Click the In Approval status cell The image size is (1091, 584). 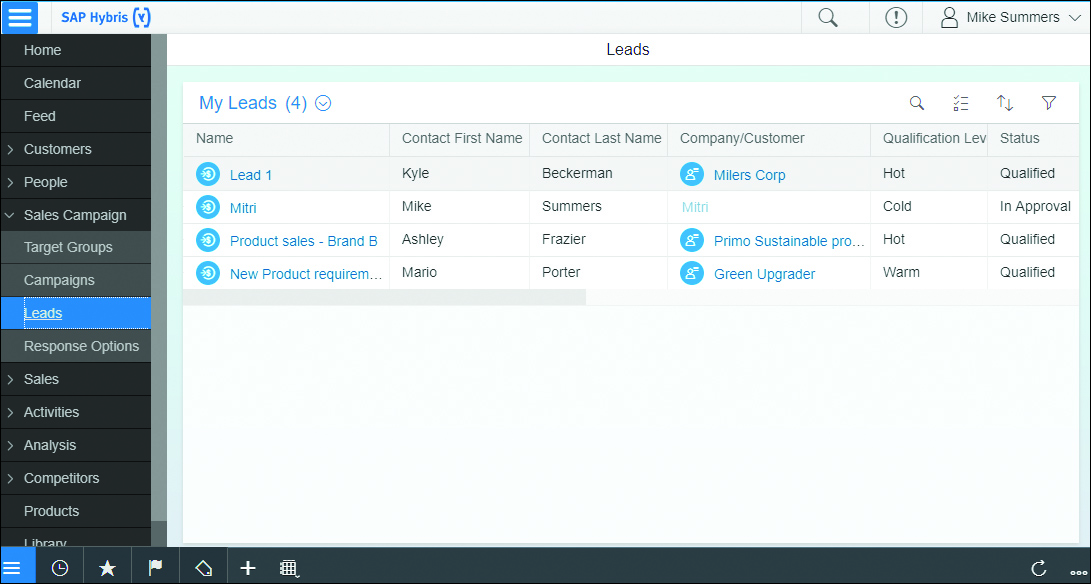pyautogui.click(x=1035, y=207)
